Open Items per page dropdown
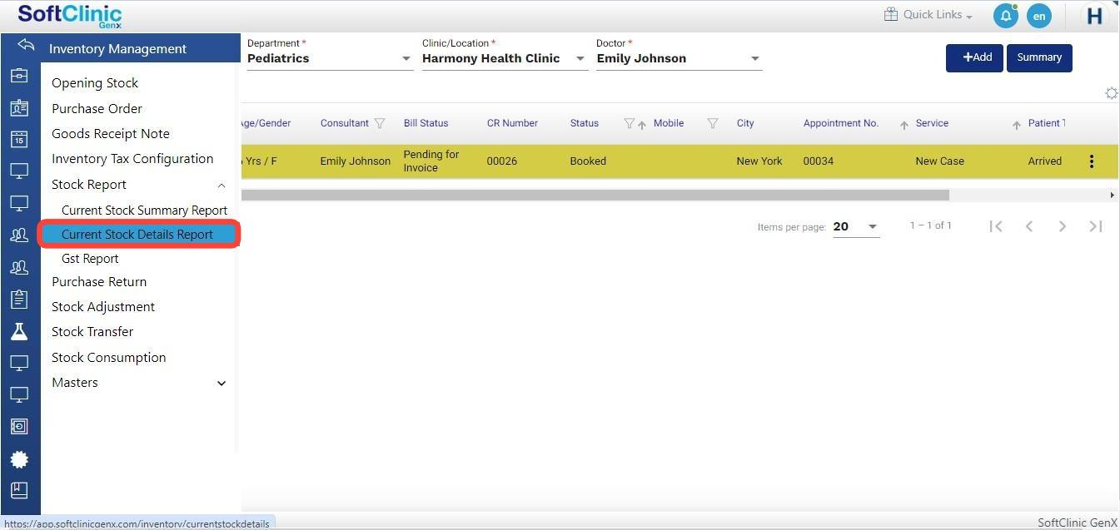Viewport: 1120px width, 530px height. click(856, 226)
